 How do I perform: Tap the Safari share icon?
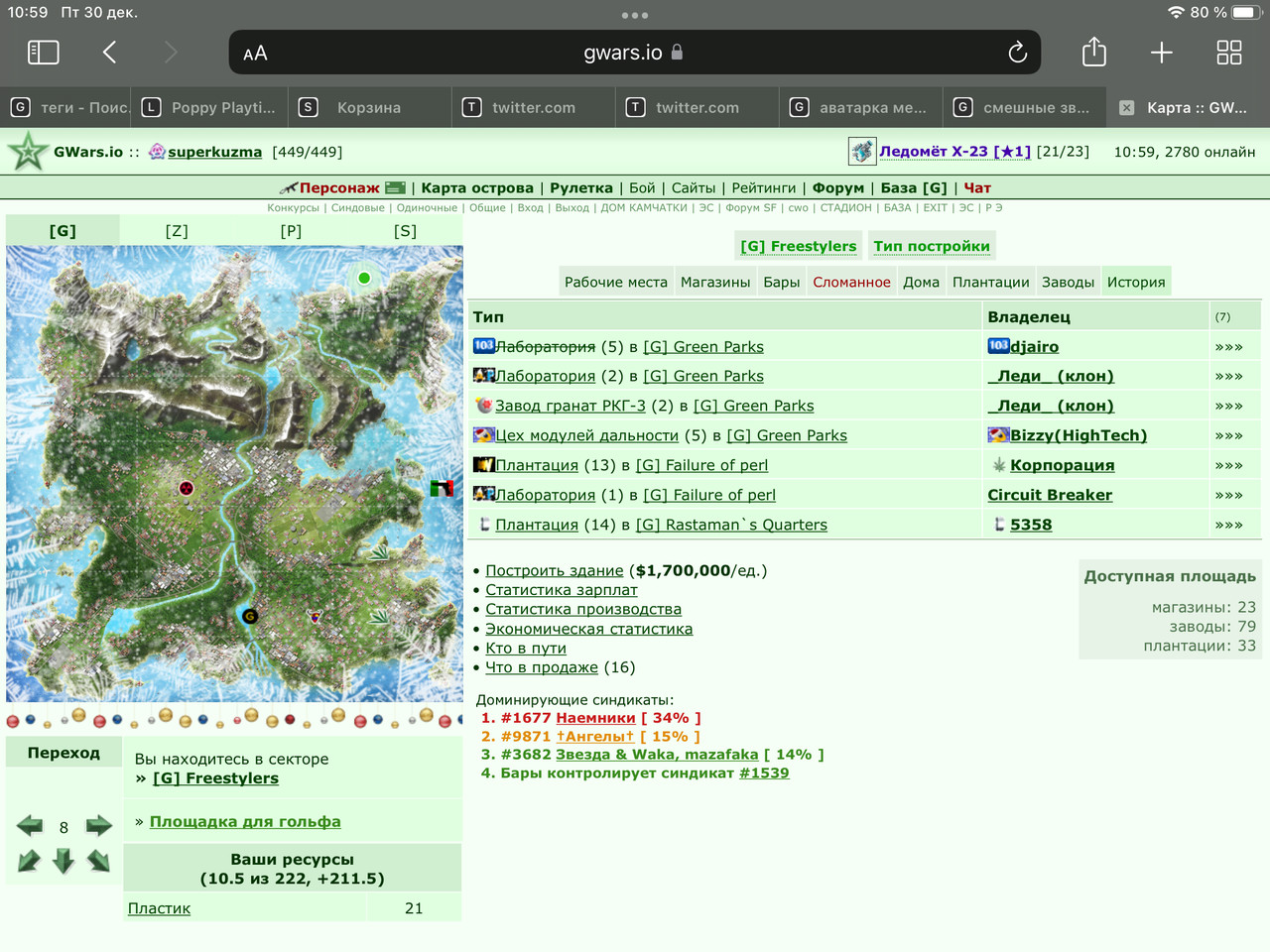click(x=1093, y=52)
